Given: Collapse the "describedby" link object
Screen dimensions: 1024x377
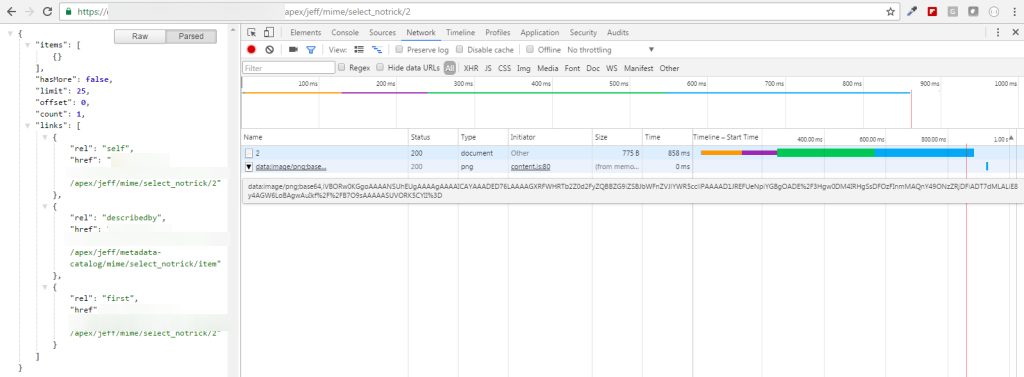Looking at the screenshot, I should coord(44,206).
